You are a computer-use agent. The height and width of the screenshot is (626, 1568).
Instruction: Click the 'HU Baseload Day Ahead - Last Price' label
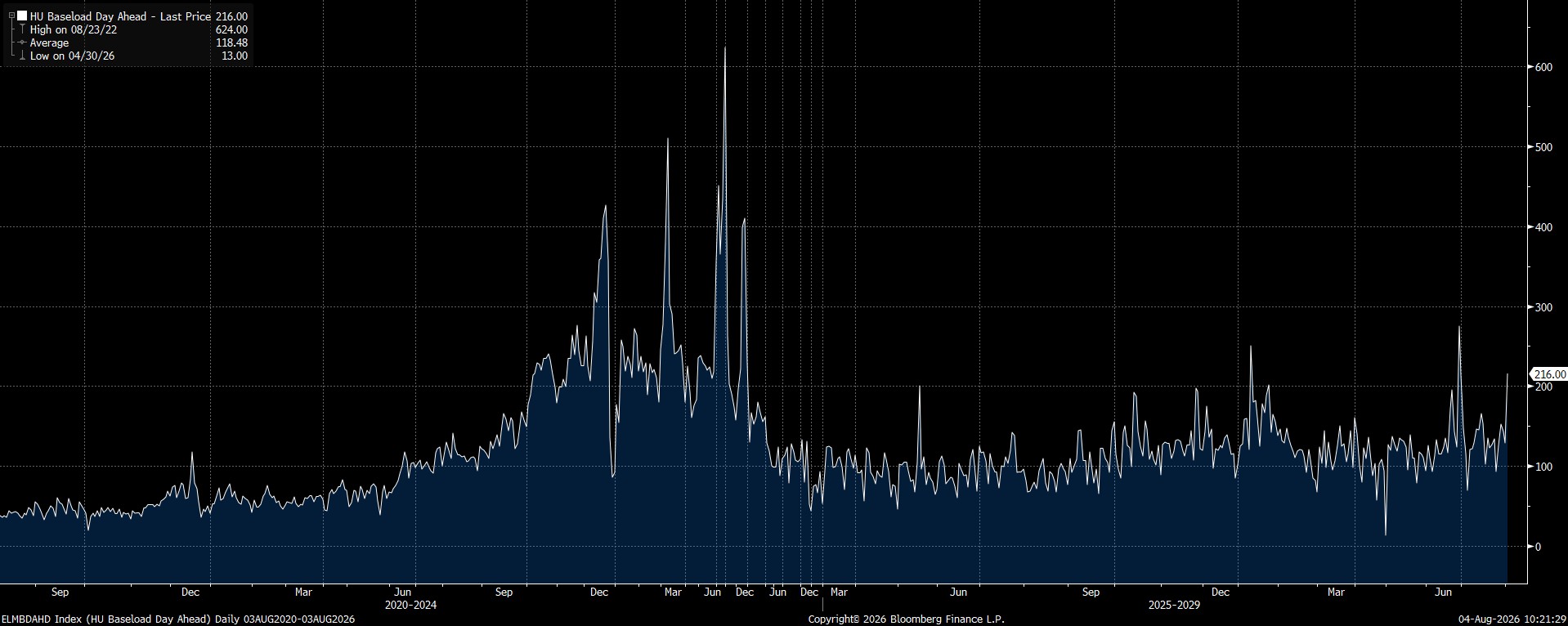click(121, 16)
